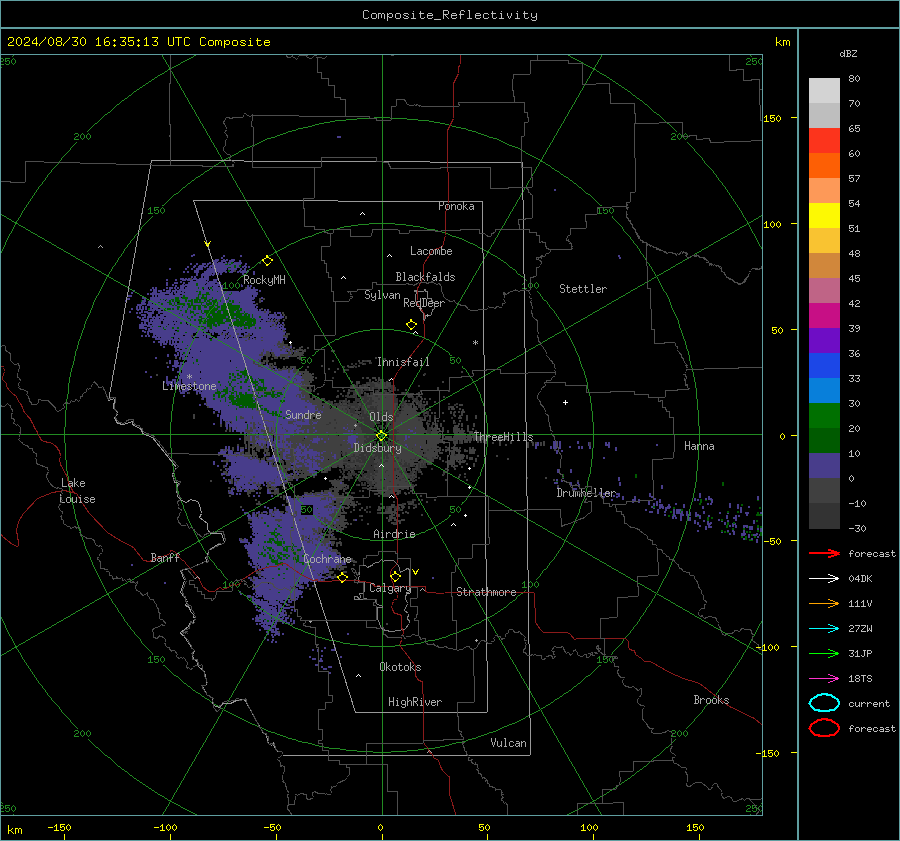Click the Drumheller town label
The image size is (900, 841).
pyautogui.click(x=586, y=493)
